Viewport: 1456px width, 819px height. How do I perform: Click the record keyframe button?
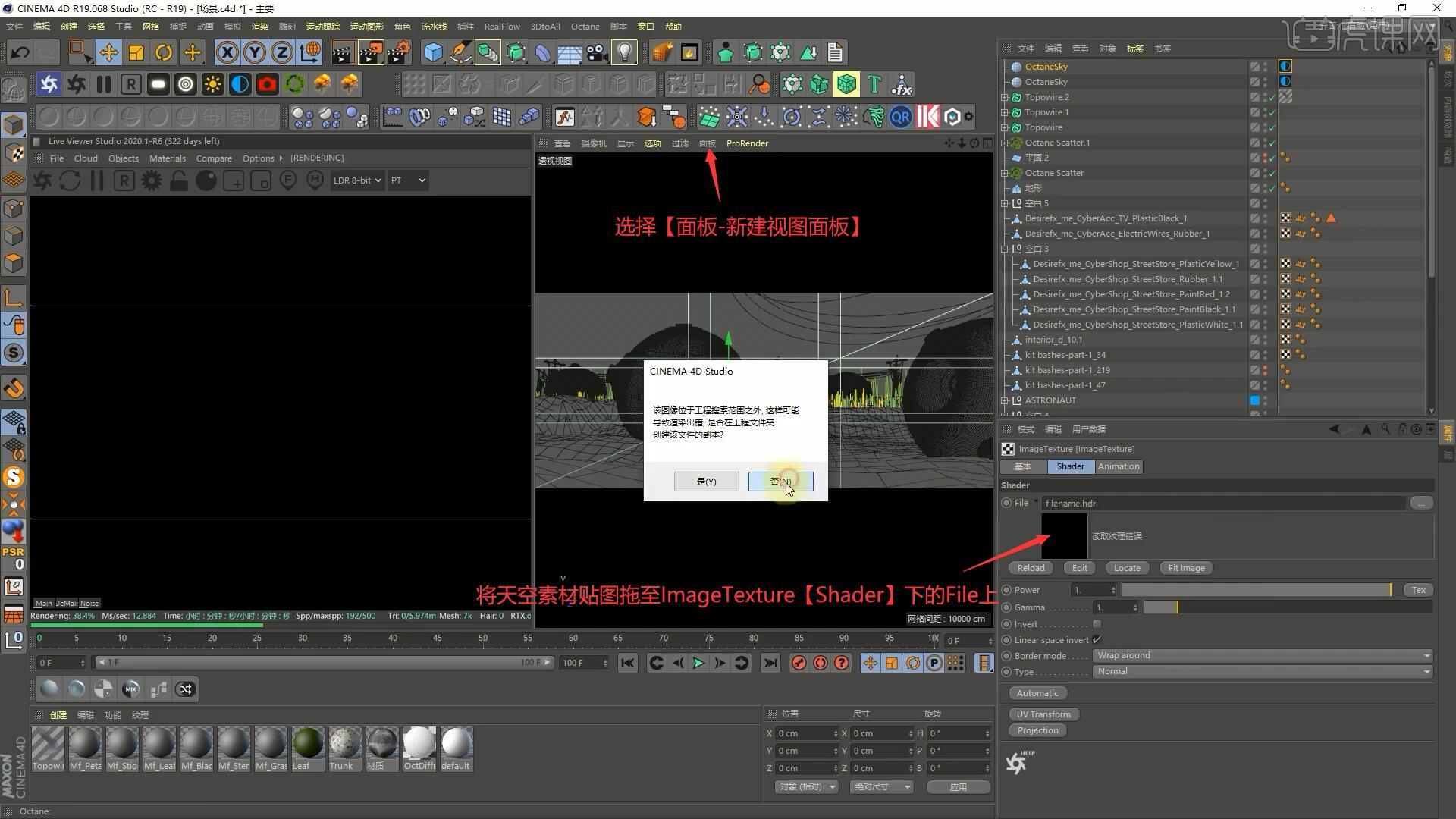coord(799,664)
